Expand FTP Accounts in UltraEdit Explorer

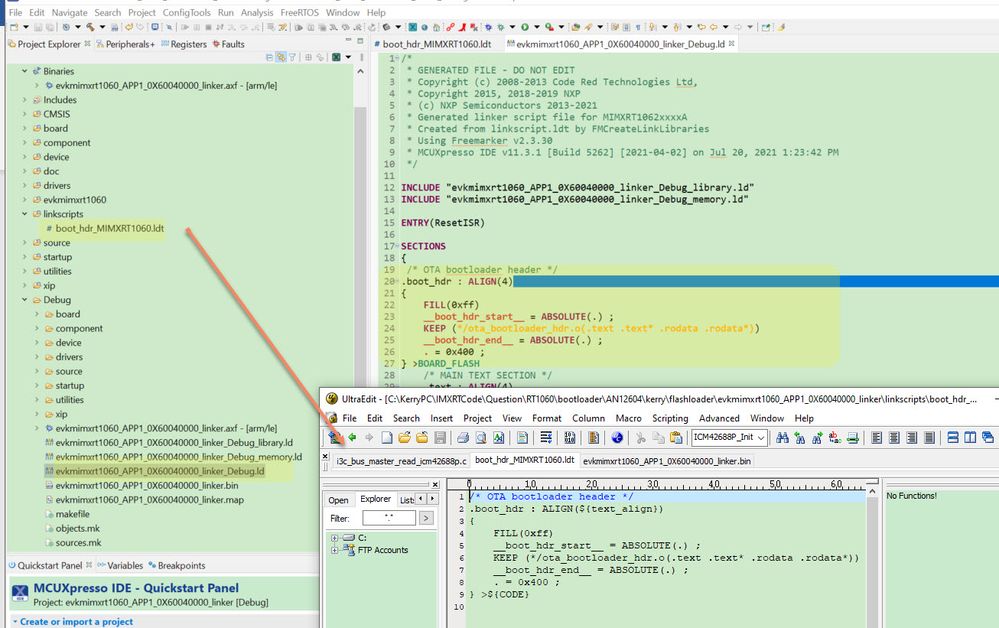[334, 550]
